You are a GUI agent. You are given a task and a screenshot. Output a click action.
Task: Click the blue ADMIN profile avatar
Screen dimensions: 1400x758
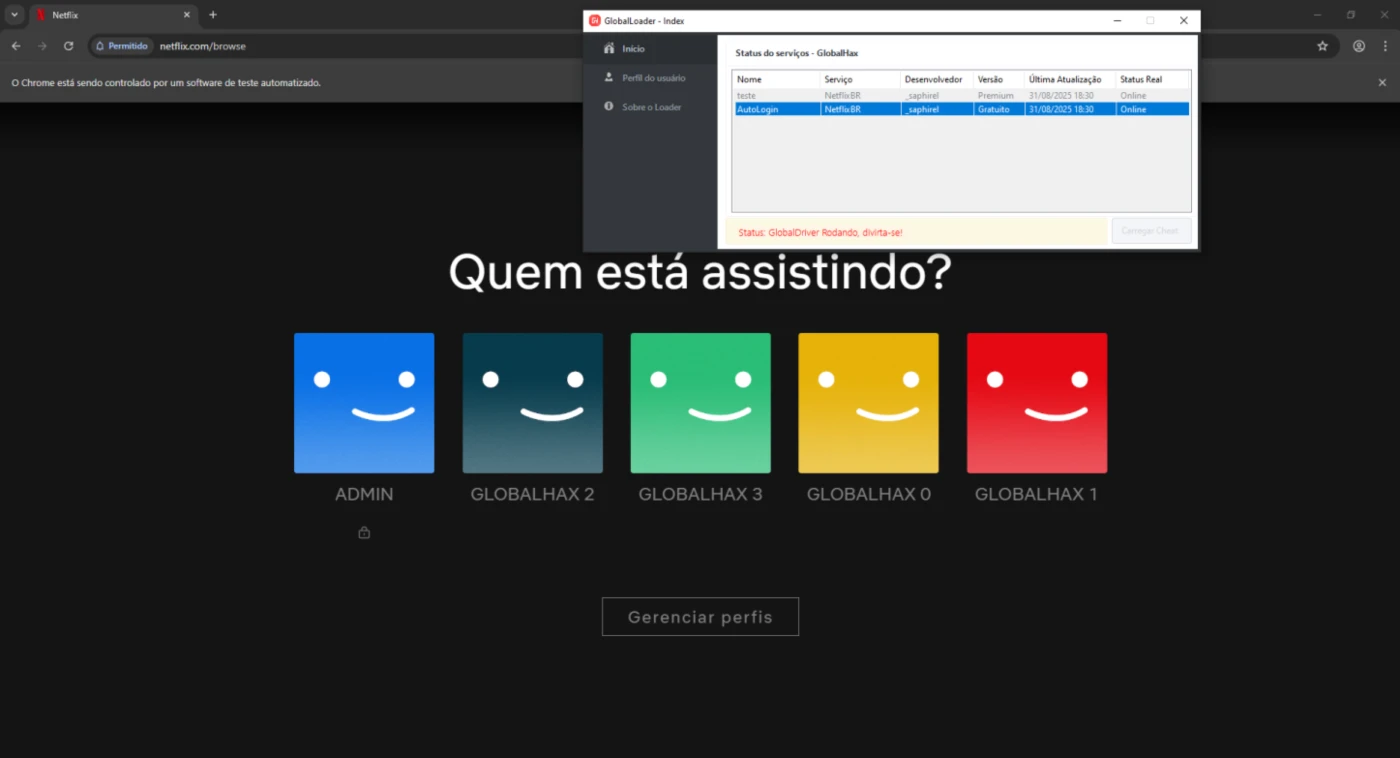364,403
